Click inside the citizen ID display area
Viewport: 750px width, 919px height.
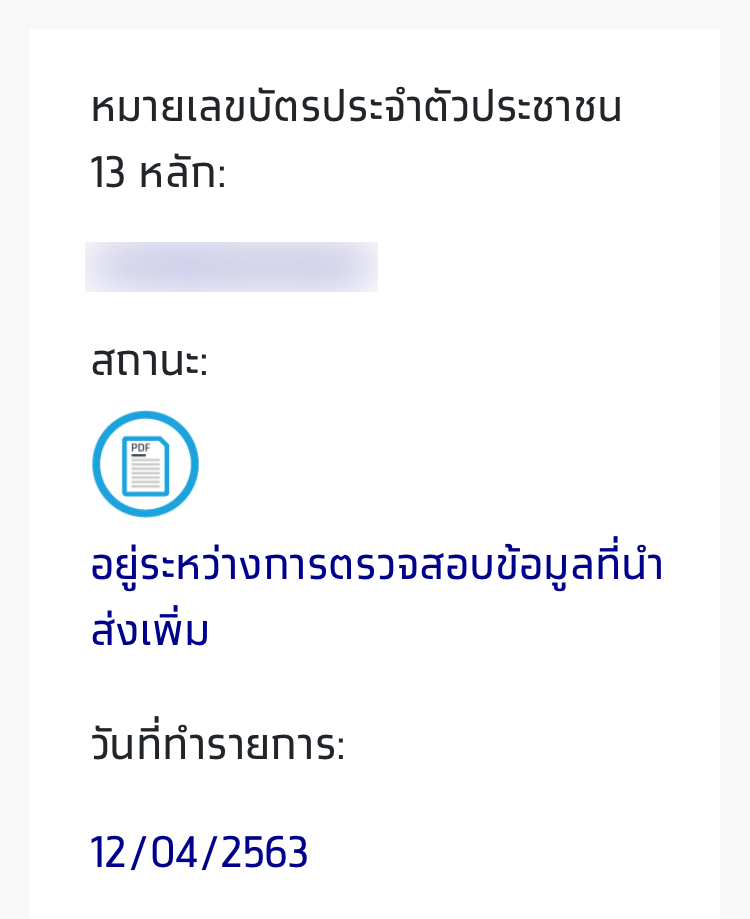(232, 266)
